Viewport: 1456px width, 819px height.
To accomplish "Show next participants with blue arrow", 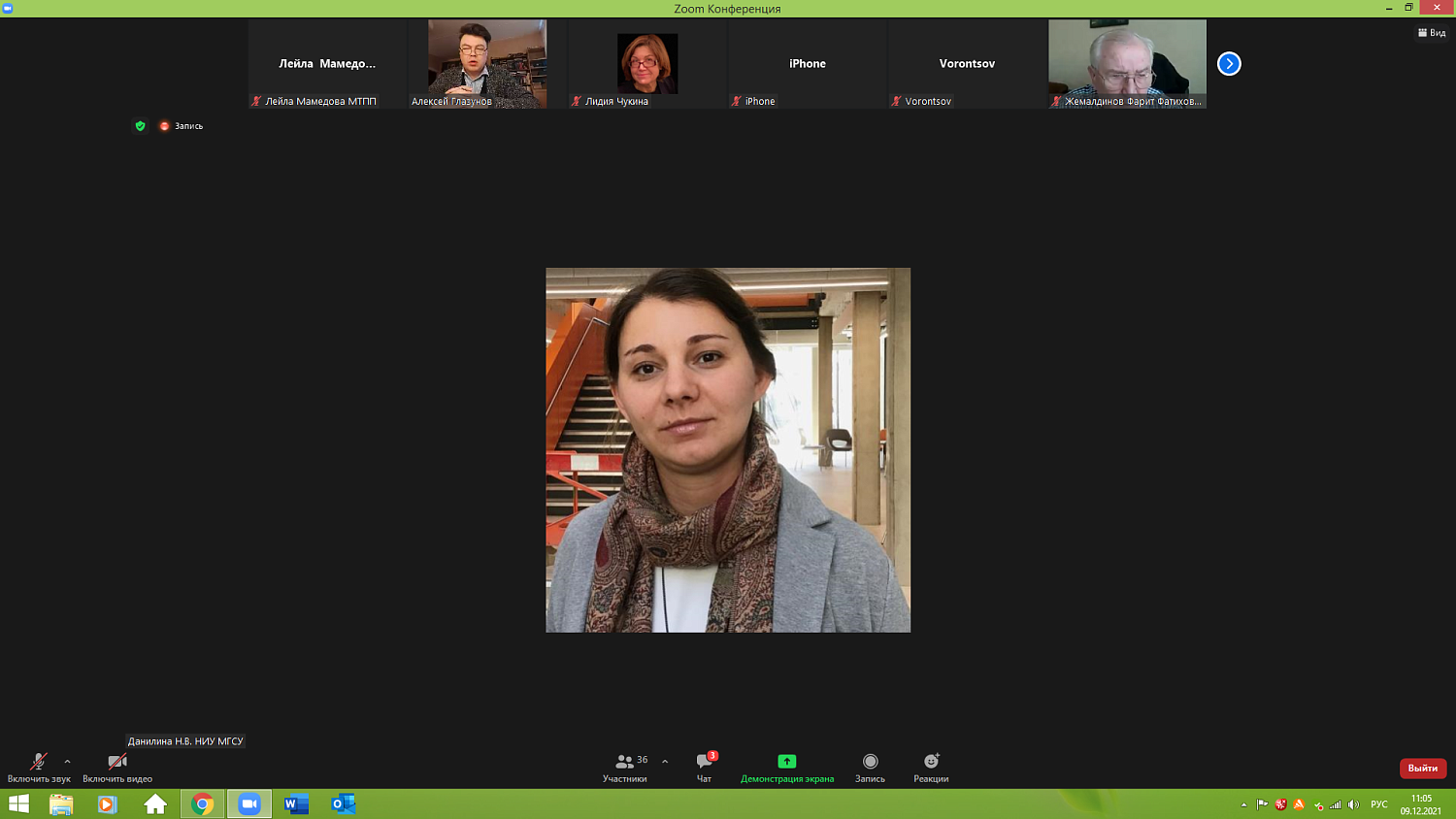I will [1229, 64].
